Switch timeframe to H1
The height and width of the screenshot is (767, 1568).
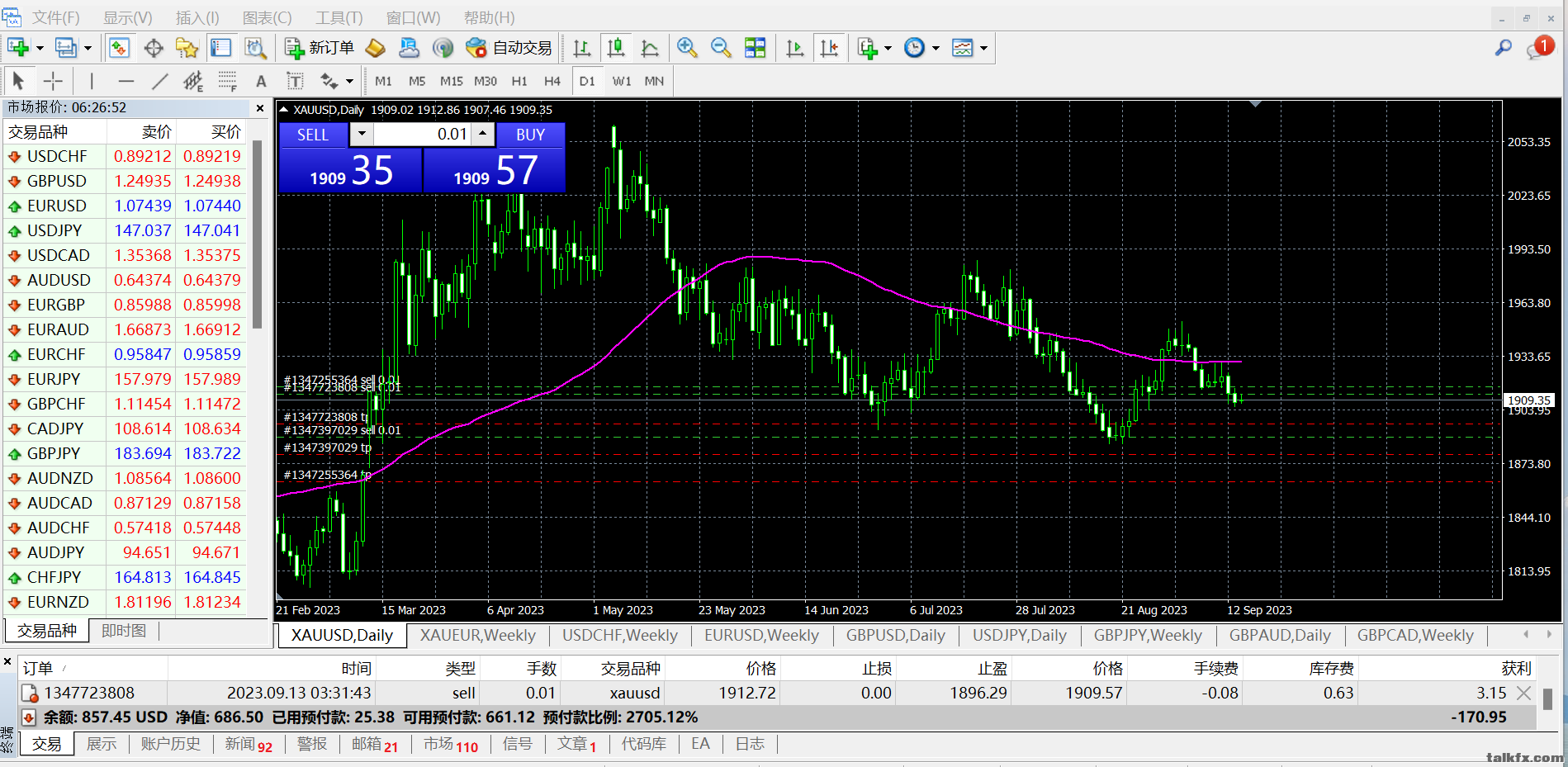coord(519,81)
